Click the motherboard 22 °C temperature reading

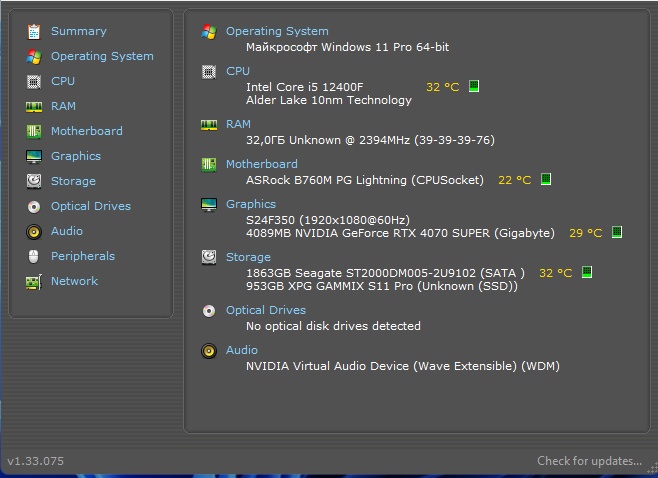514,180
